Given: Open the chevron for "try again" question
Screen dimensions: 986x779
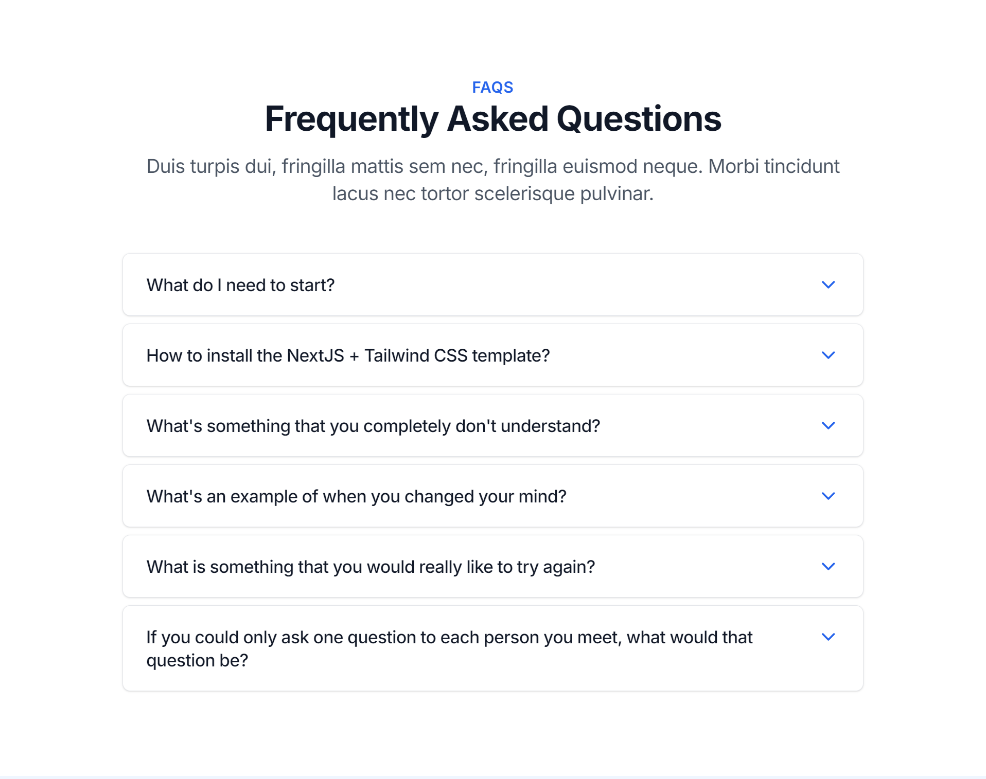Looking at the screenshot, I should [x=828, y=566].
